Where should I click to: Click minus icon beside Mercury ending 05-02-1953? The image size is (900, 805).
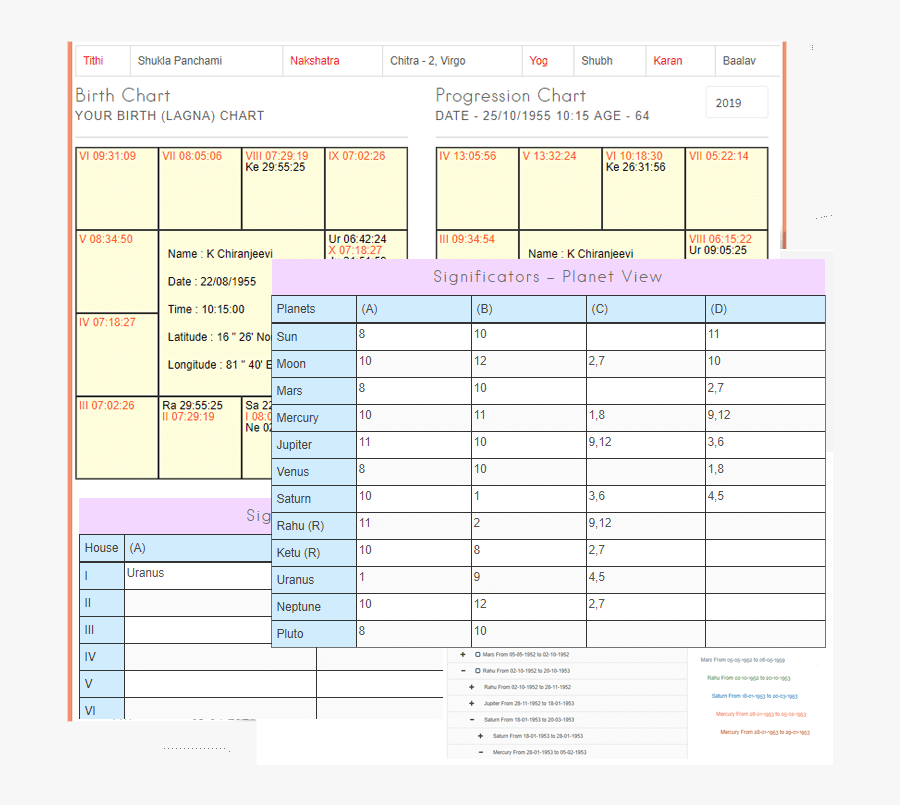point(481,752)
